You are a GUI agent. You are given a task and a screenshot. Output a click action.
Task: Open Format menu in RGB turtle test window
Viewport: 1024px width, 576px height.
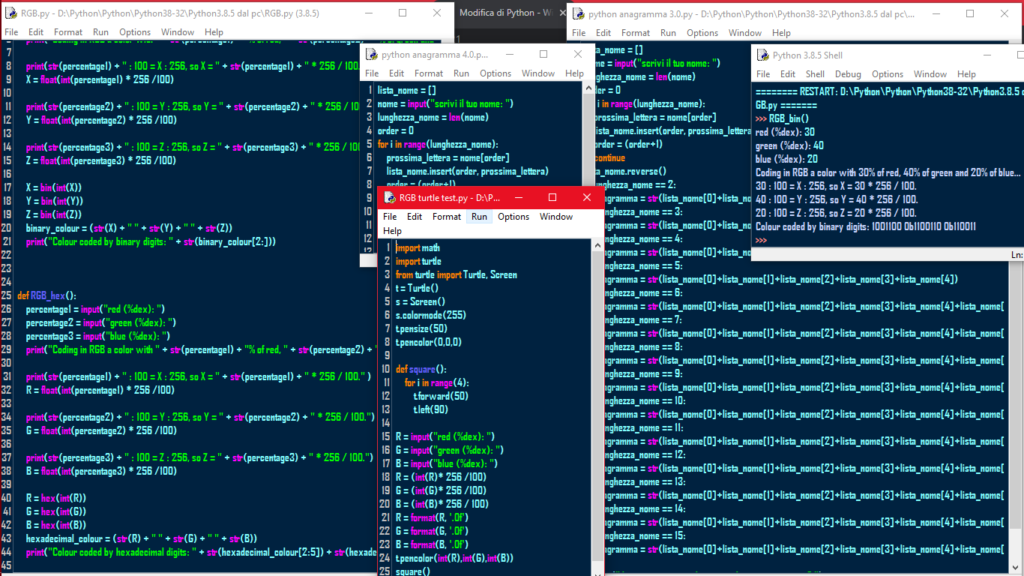447,217
